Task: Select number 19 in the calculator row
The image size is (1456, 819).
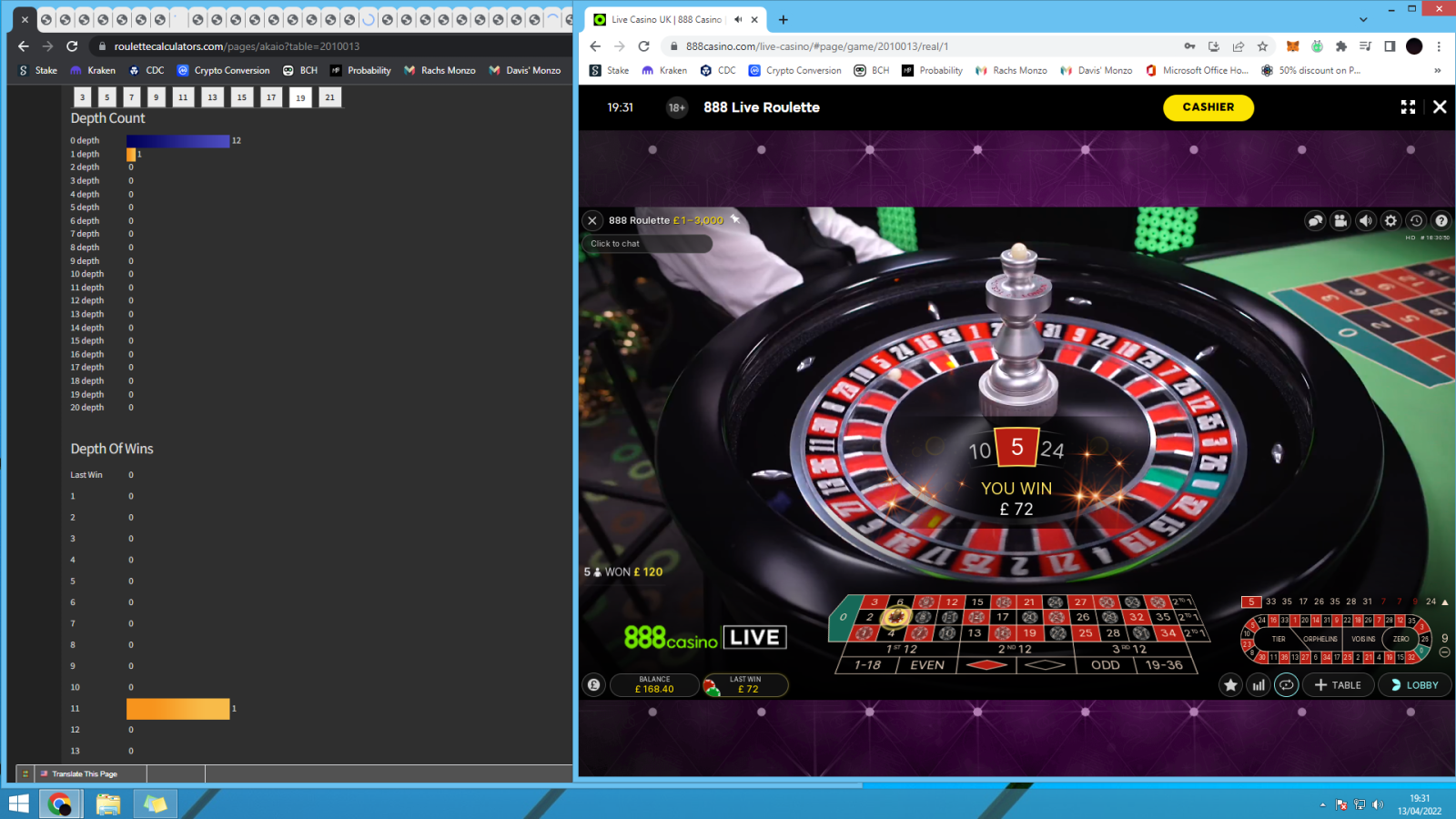Action: pos(300,97)
